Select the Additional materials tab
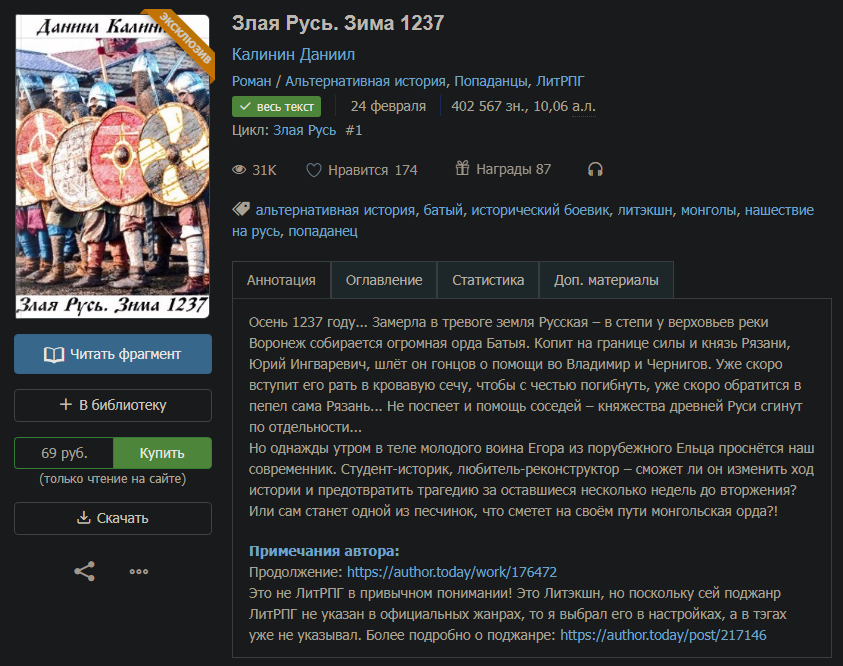This screenshot has width=843, height=666. coord(606,280)
